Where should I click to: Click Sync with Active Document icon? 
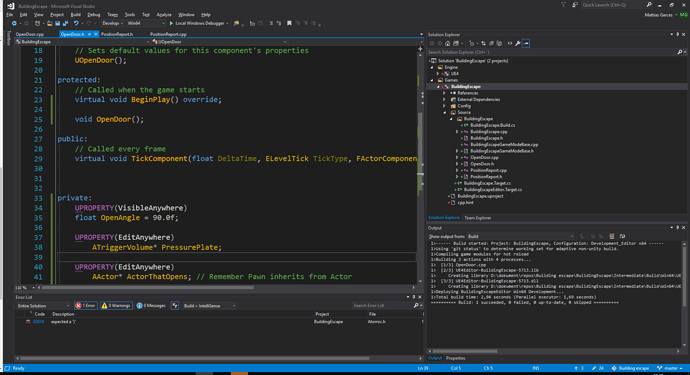483,44
